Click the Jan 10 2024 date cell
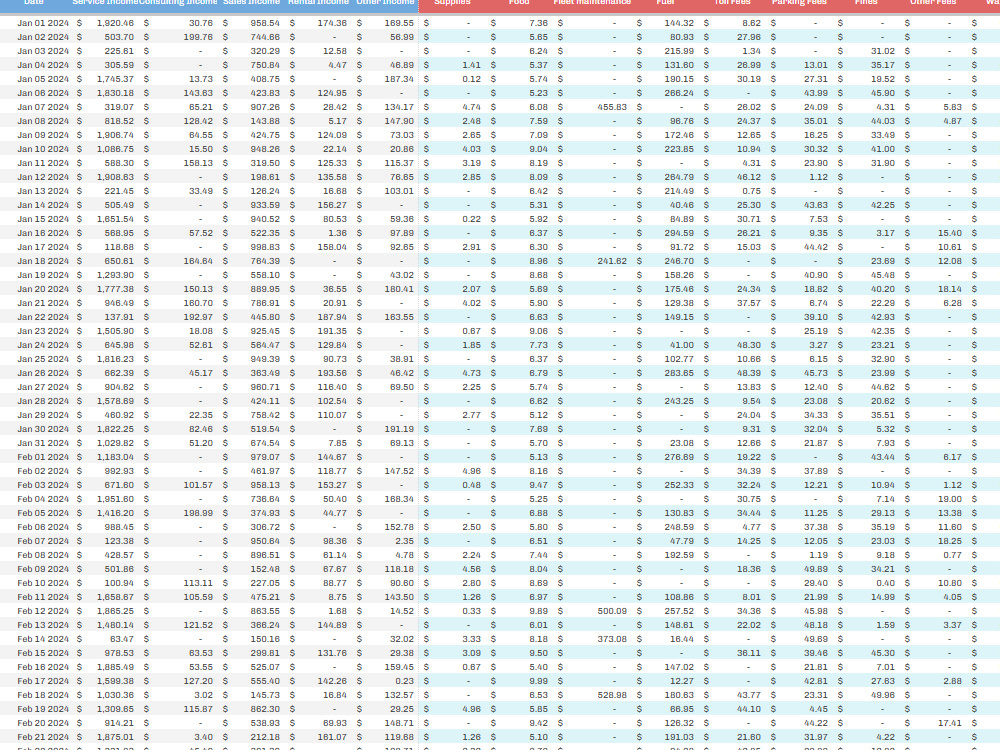 tap(43, 149)
